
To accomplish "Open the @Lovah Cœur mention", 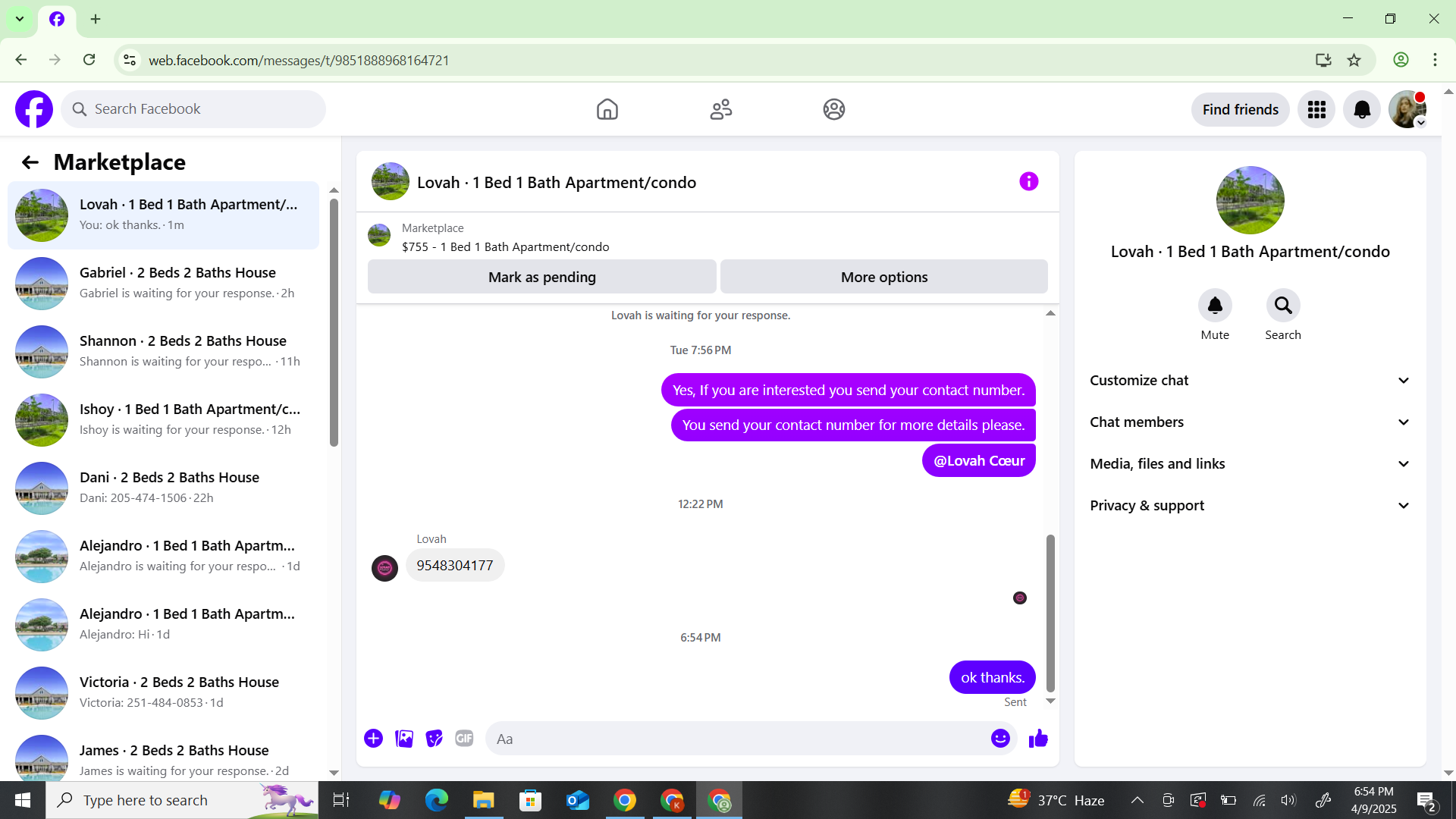I will [x=979, y=460].
